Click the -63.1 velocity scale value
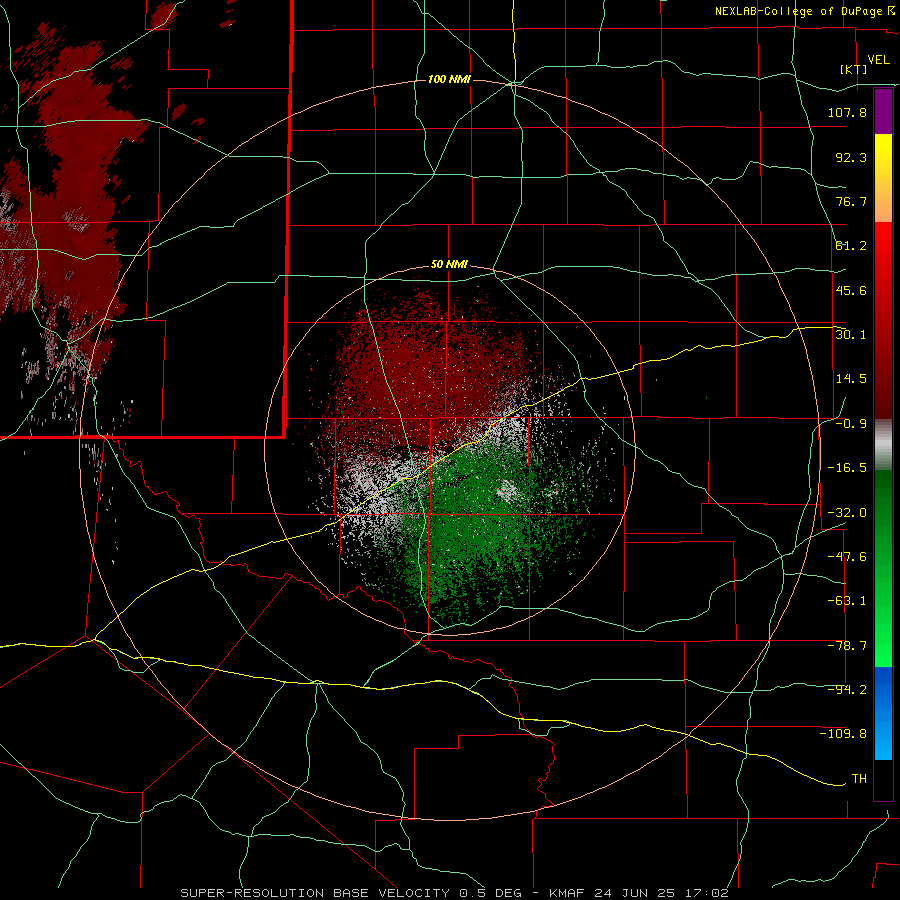 pos(847,601)
